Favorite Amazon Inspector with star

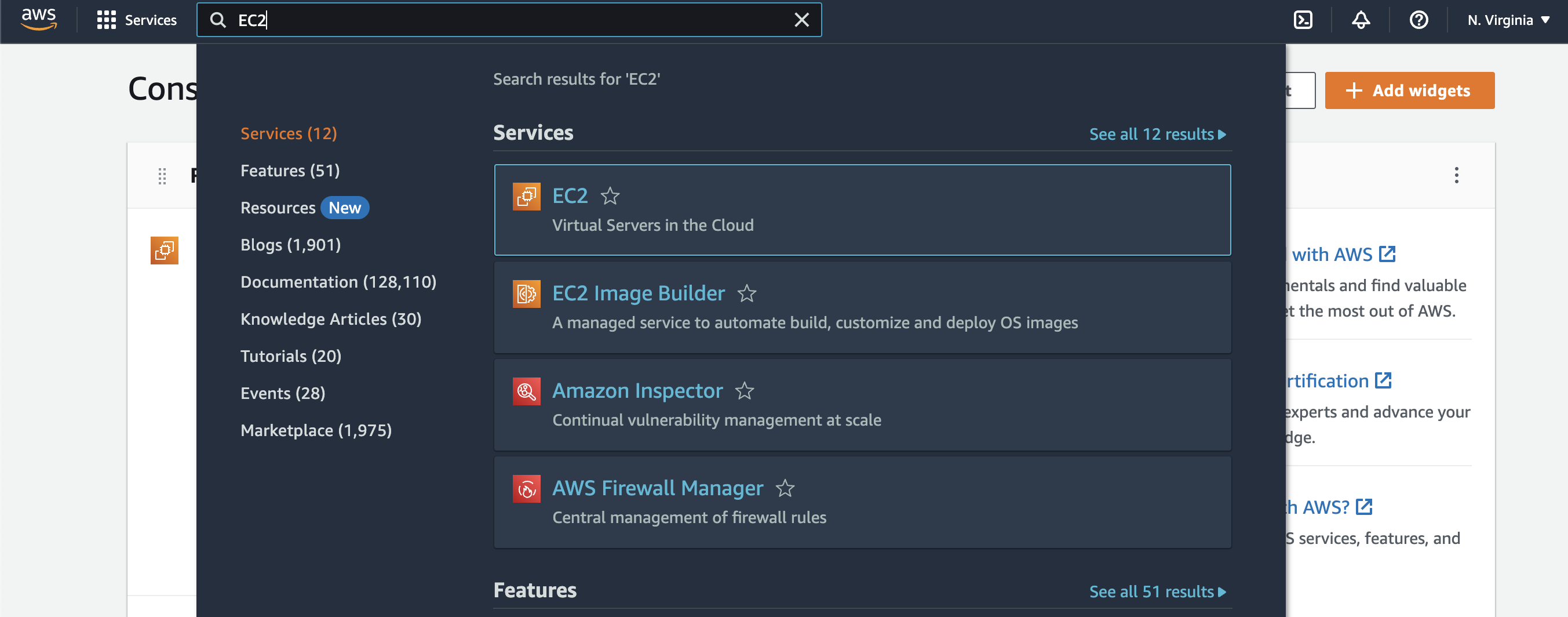(x=744, y=391)
